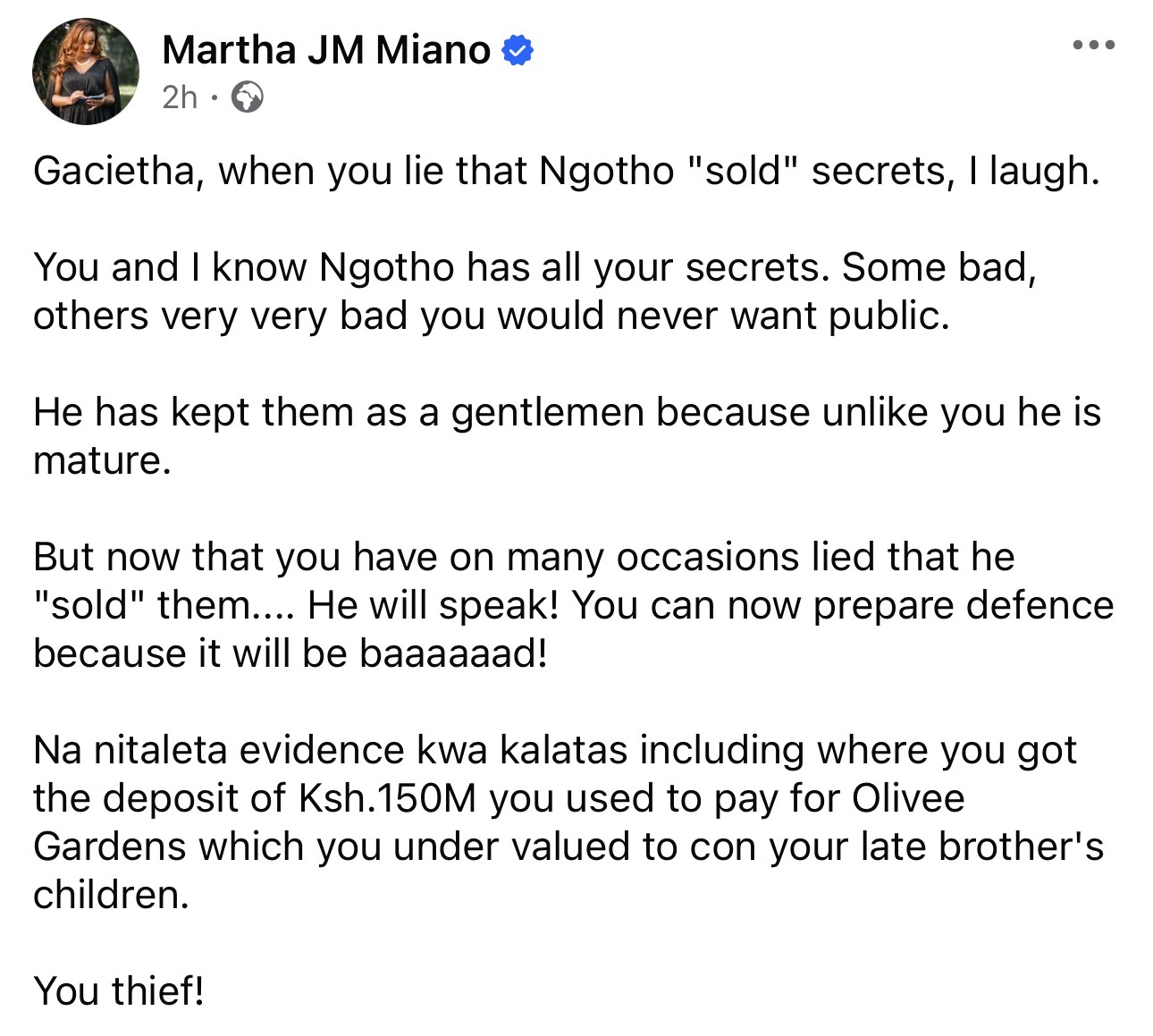Click the word "children." in the post
This screenshot has width=1153, height=1036.
[x=111, y=895]
